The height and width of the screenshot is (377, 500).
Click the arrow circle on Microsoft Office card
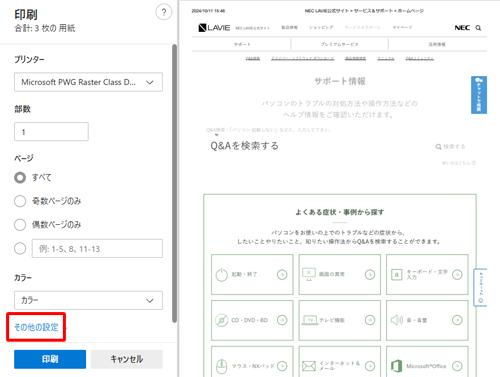pyautogui.click(x=457, y=366)
